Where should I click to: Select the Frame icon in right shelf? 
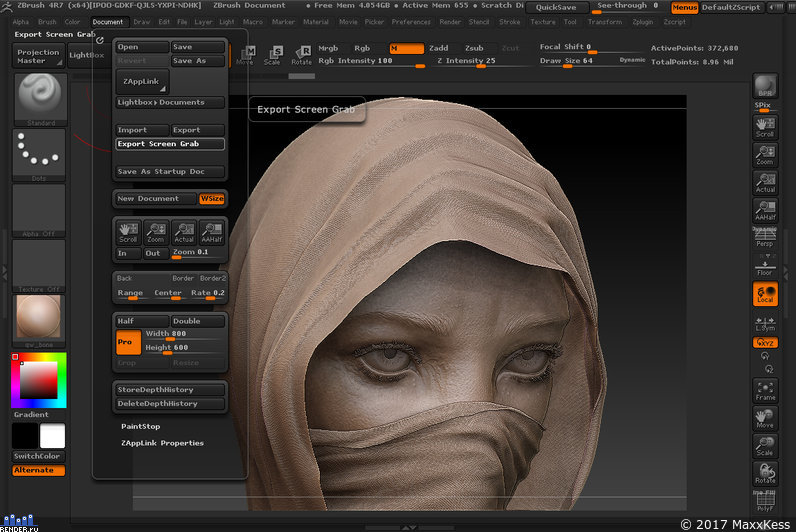pyautogui.click(x=765, y=390)
